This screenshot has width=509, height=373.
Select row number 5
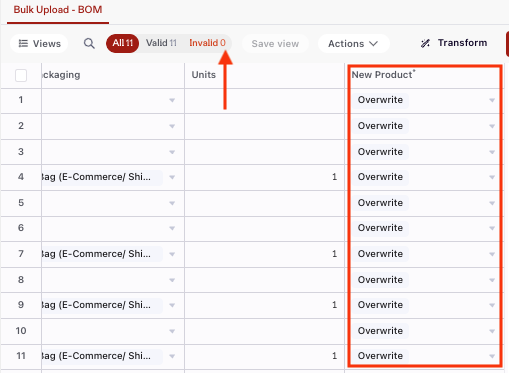point(21,203)
